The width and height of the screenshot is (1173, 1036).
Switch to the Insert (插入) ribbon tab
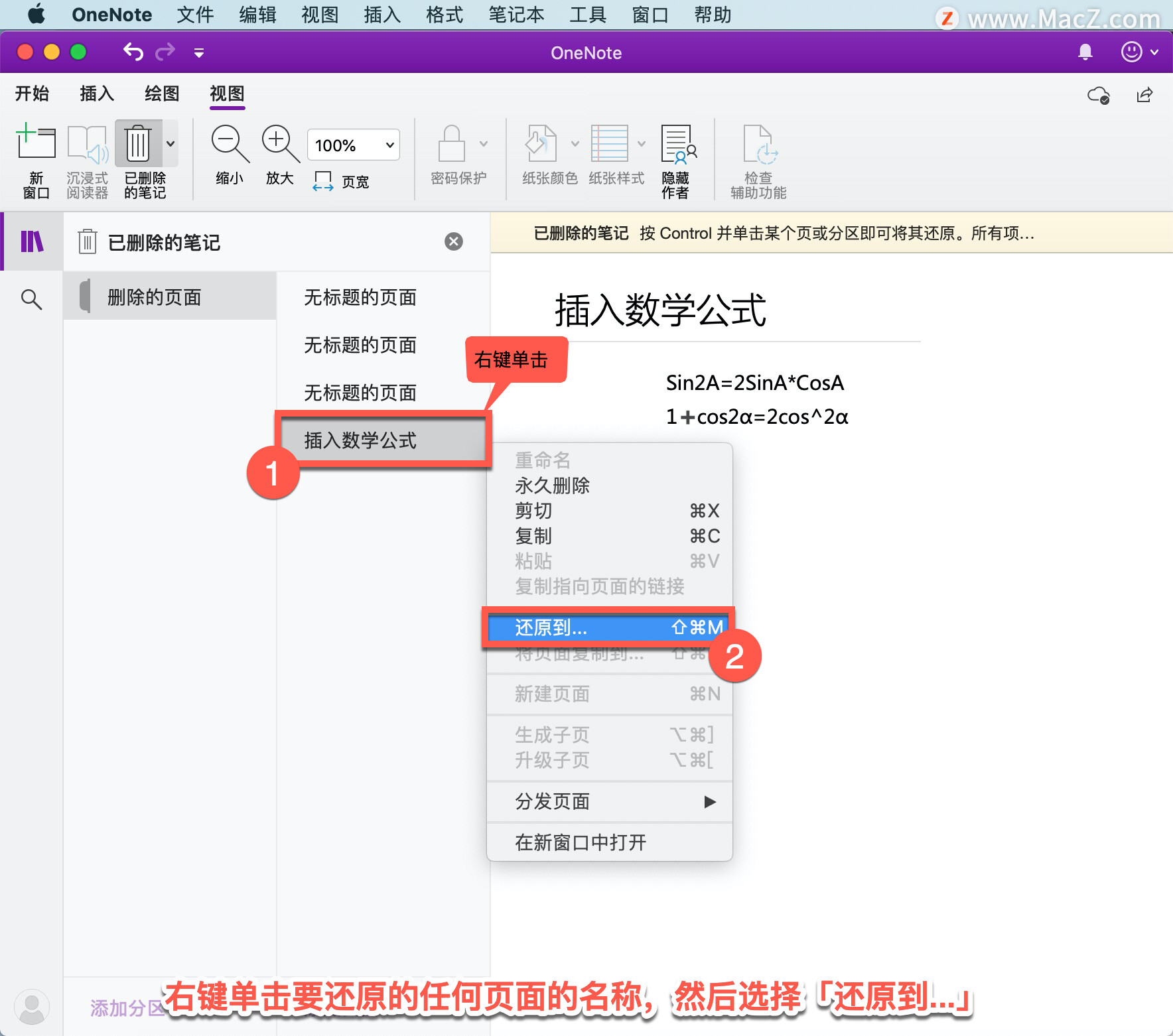tap(97, 94)
